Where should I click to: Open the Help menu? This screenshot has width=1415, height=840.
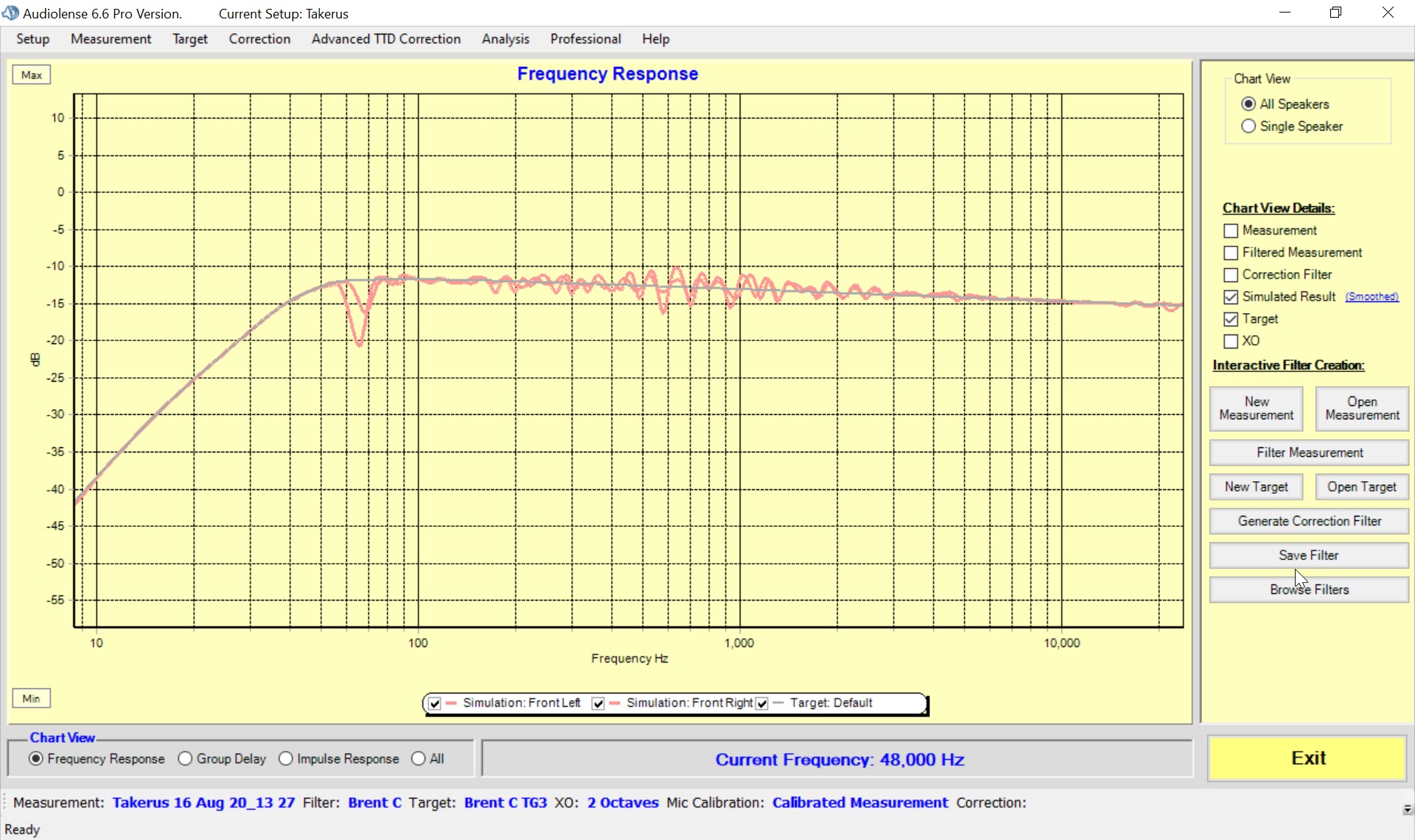click(655, 39)
